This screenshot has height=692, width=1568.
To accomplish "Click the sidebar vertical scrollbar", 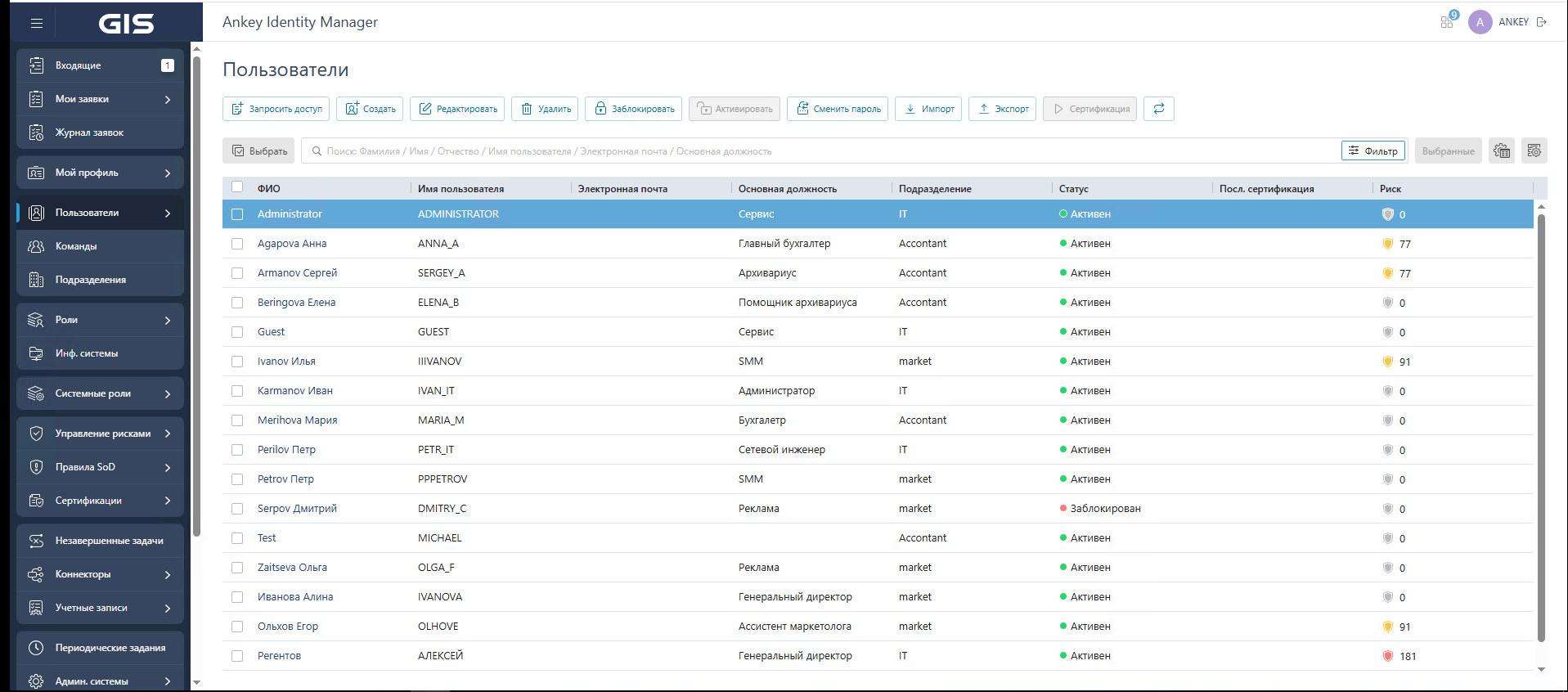I will (x=196, y=294).
